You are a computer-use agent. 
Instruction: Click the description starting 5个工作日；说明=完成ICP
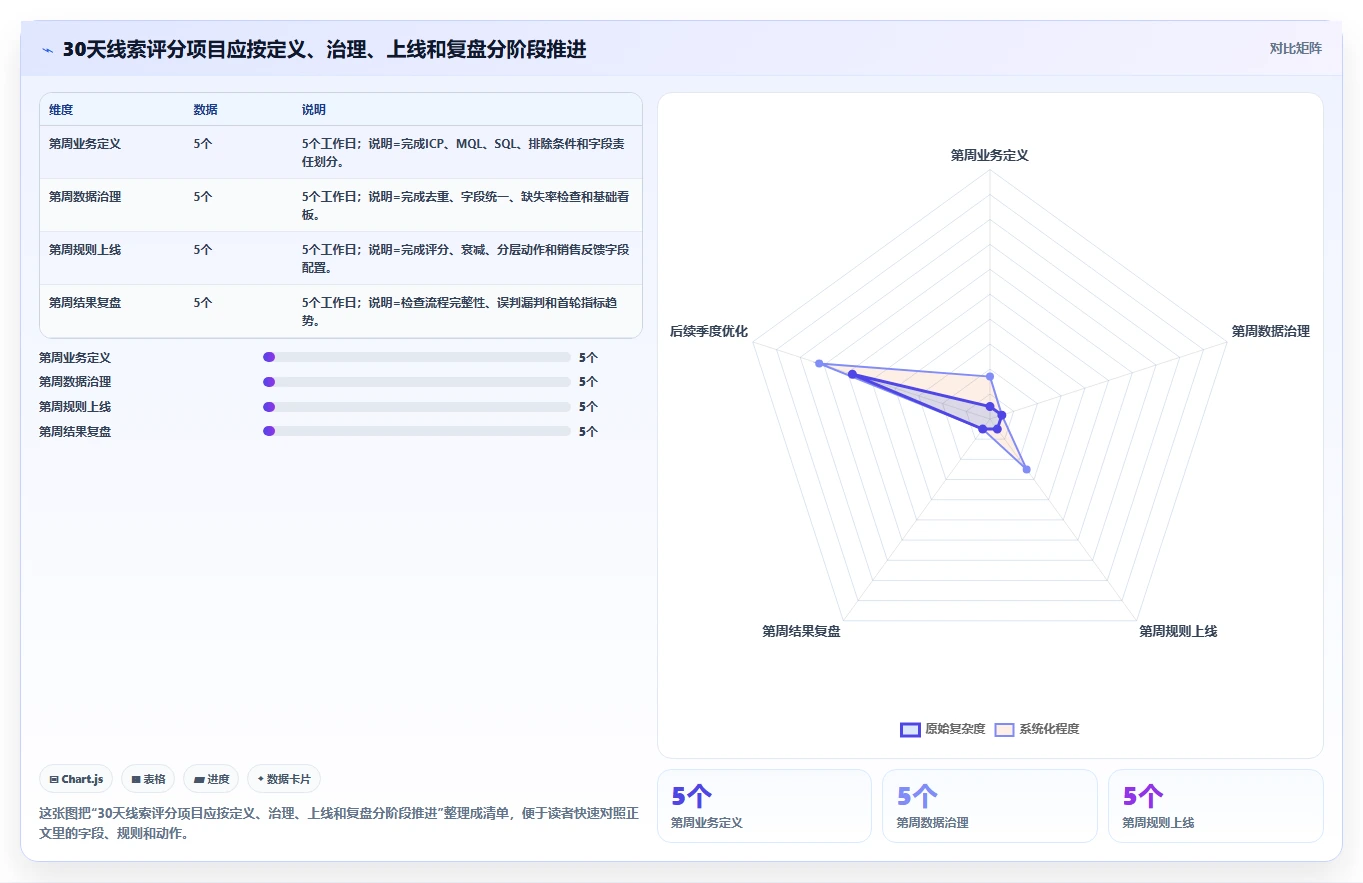tap(465, 152)
